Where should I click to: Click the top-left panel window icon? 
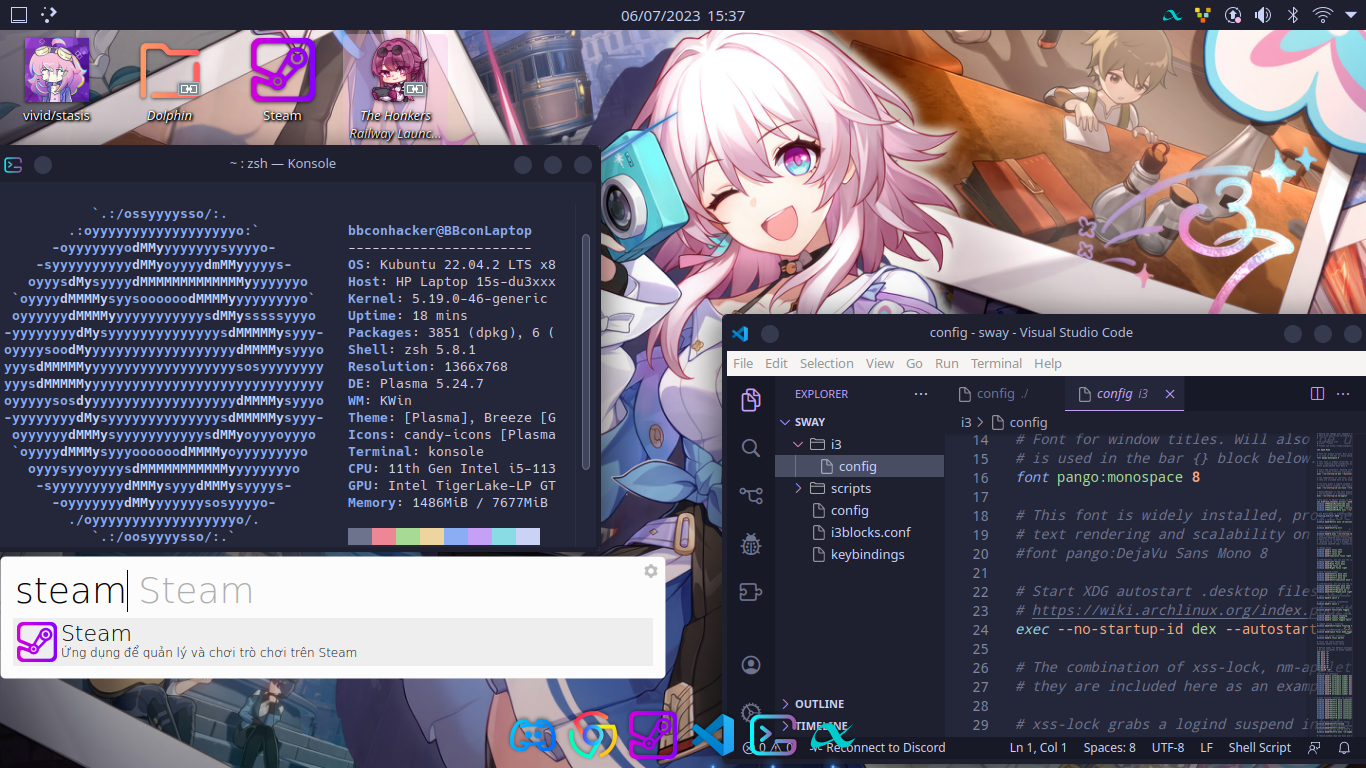(18, 15)
